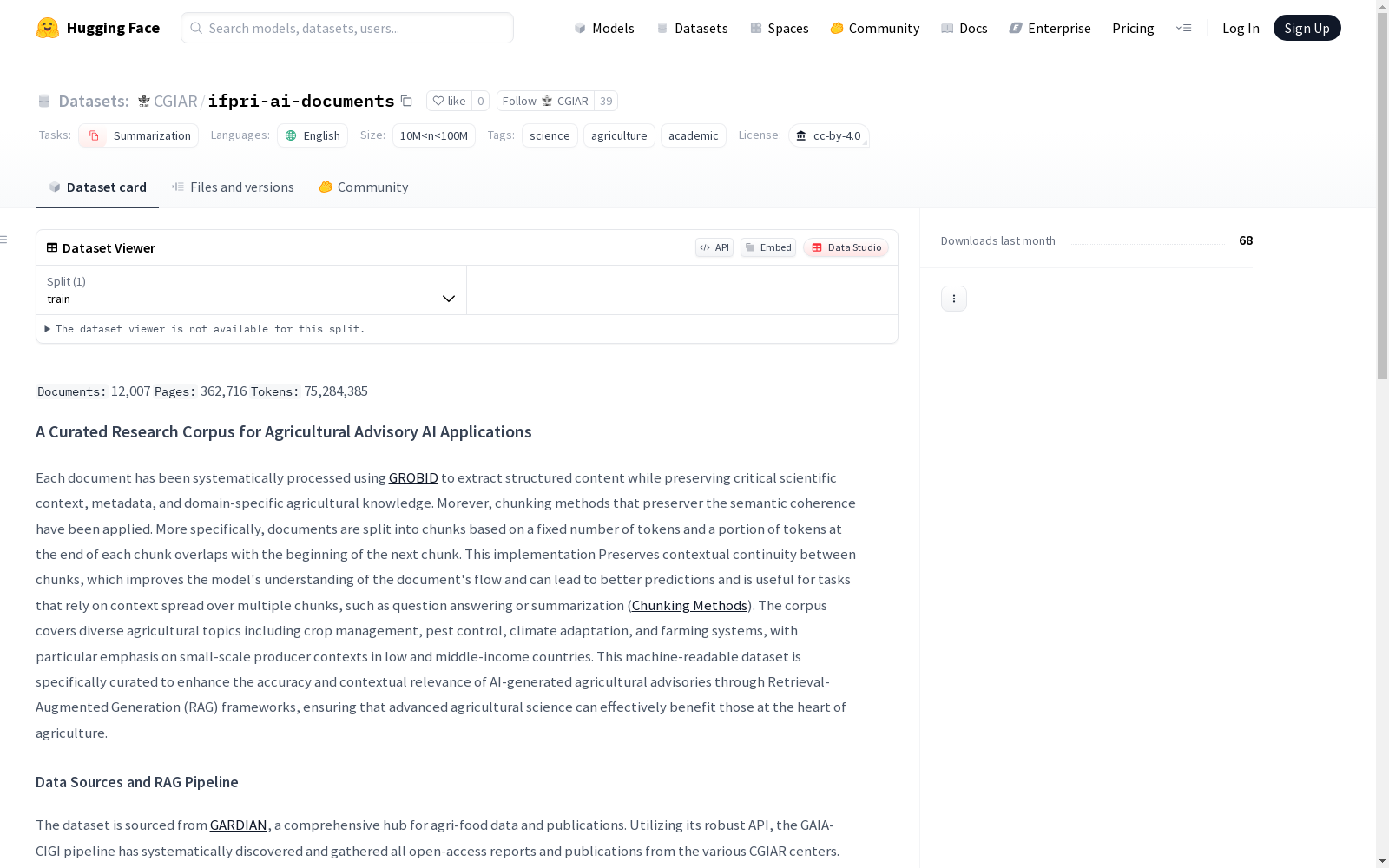
Task: Focus the search models, datasets, users field
Action: (347, 28)
